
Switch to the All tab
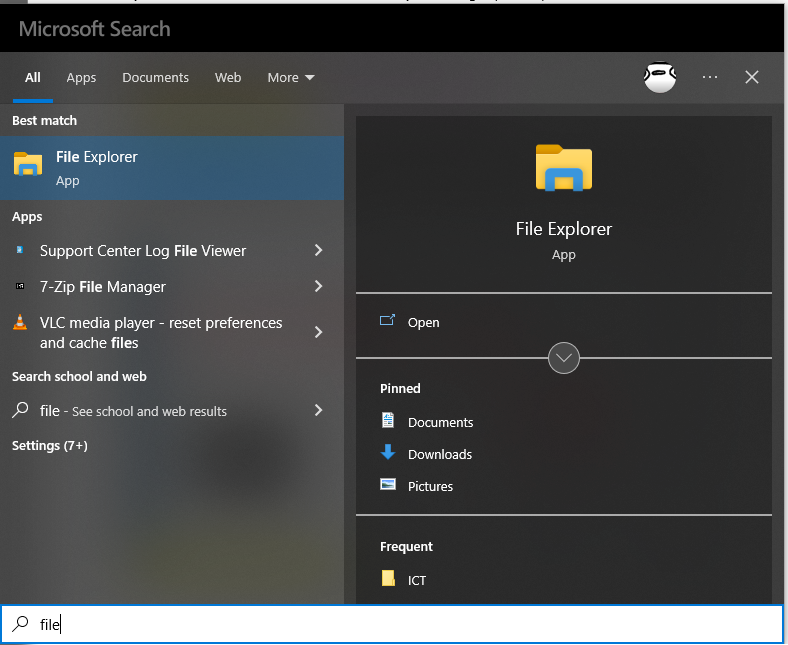point(33,77)
